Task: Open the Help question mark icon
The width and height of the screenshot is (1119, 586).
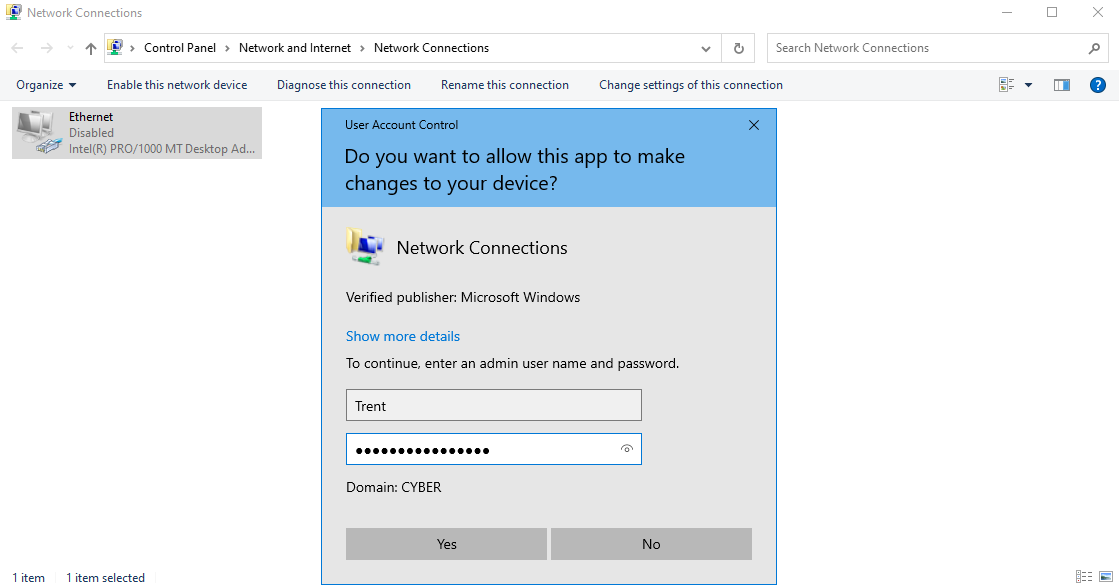Action: 1097,85
